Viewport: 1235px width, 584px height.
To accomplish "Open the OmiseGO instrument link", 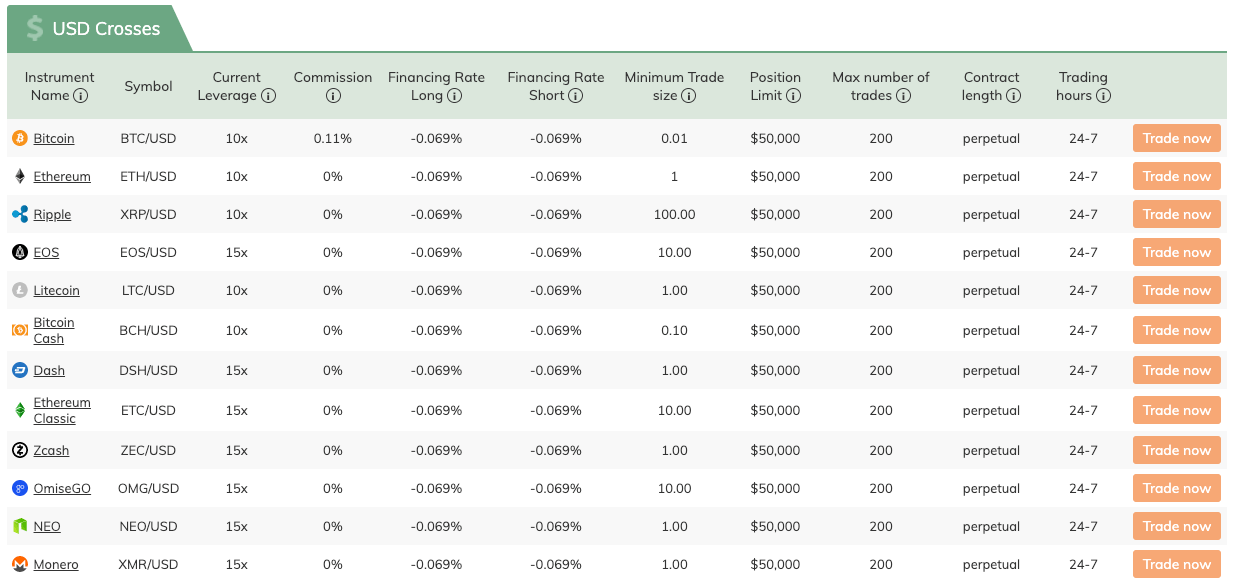I will tap(62, 488).
